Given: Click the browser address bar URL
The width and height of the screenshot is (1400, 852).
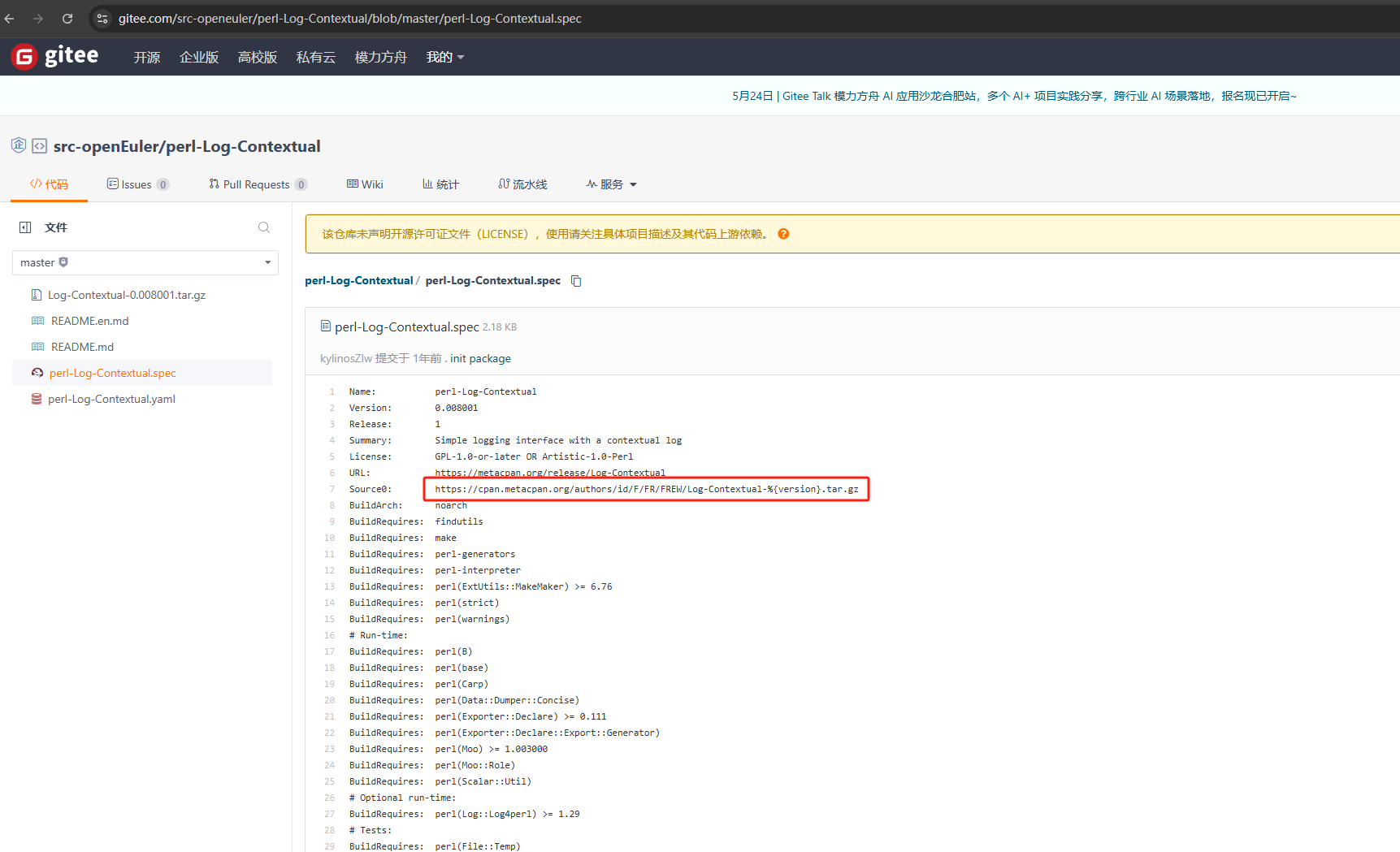Looking at the screenshot, I should click(349, 18).
